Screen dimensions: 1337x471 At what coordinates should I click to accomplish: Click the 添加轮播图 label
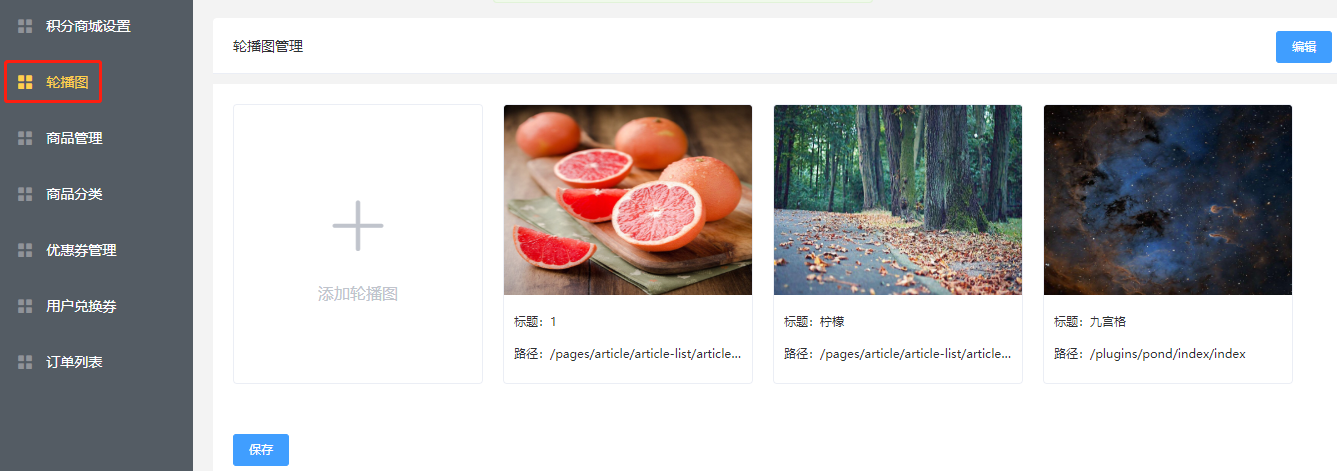coord(358,294)
